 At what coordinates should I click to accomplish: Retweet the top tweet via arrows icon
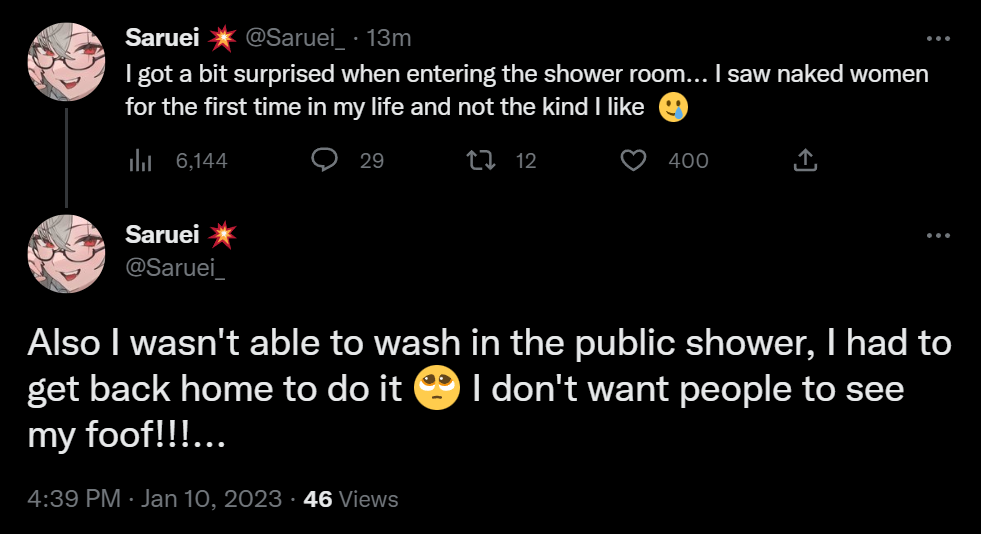(481, 160)
